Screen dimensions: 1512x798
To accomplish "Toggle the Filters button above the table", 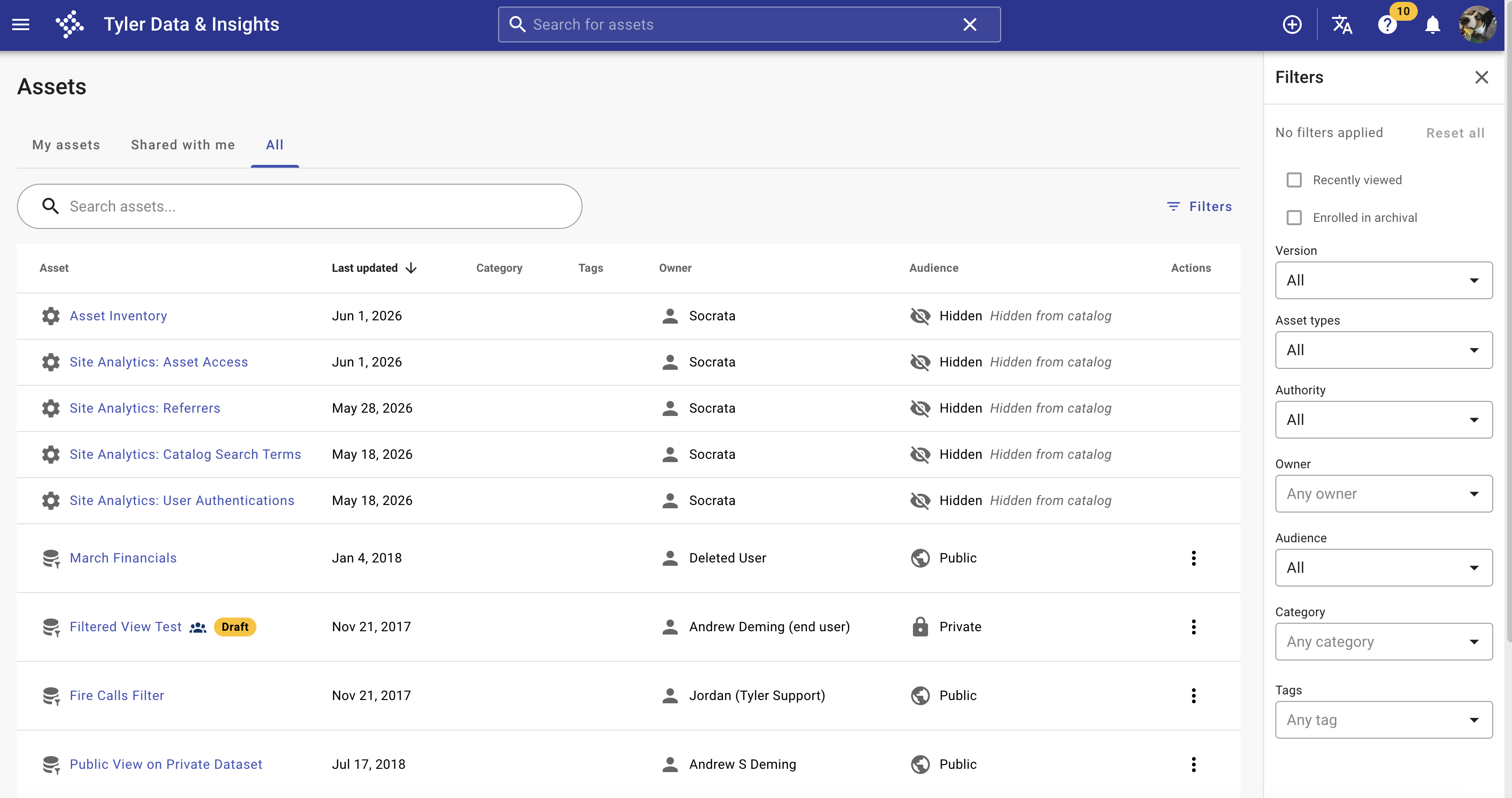I will click(x=1199, y=206).
